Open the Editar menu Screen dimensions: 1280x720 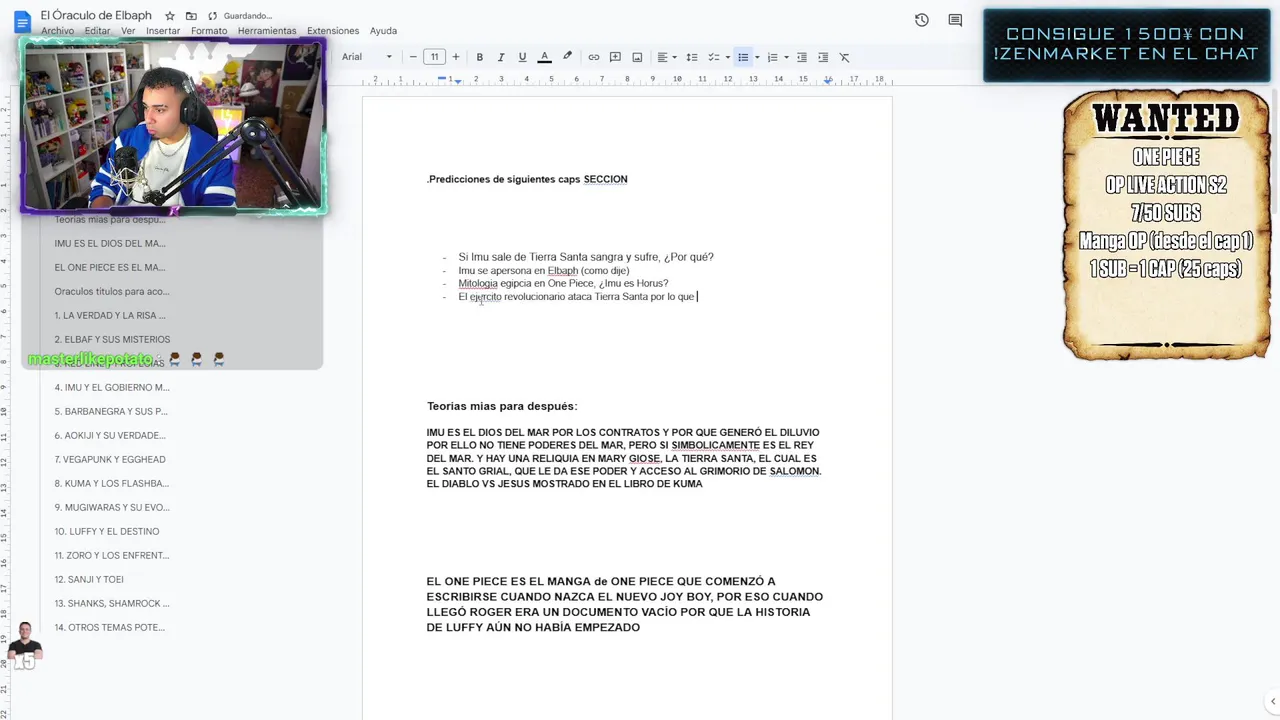tap(98, 31)
